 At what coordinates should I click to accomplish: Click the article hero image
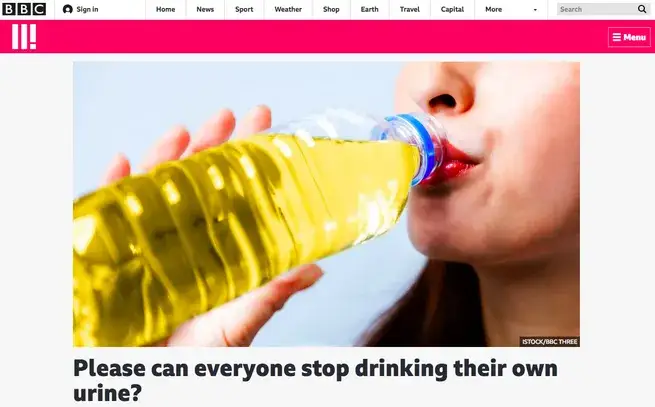tap(326, 204)
